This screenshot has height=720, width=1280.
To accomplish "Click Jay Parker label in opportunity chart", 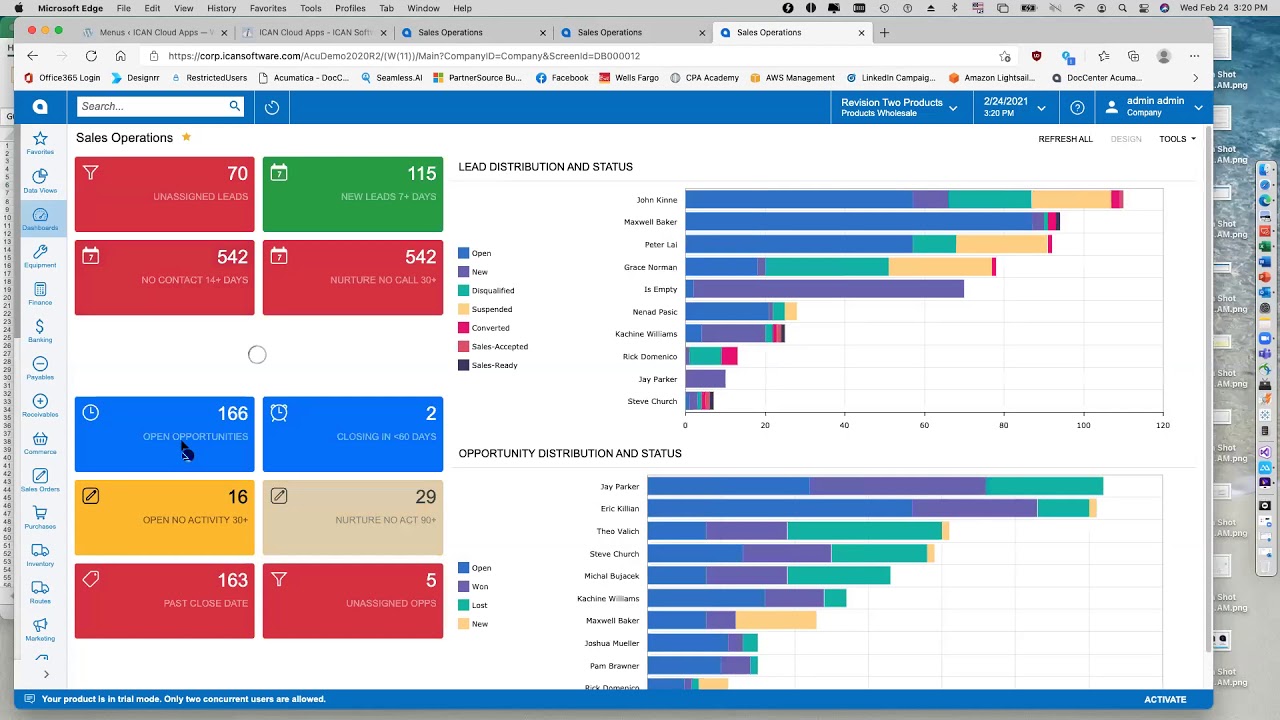I will coord(620,487).
